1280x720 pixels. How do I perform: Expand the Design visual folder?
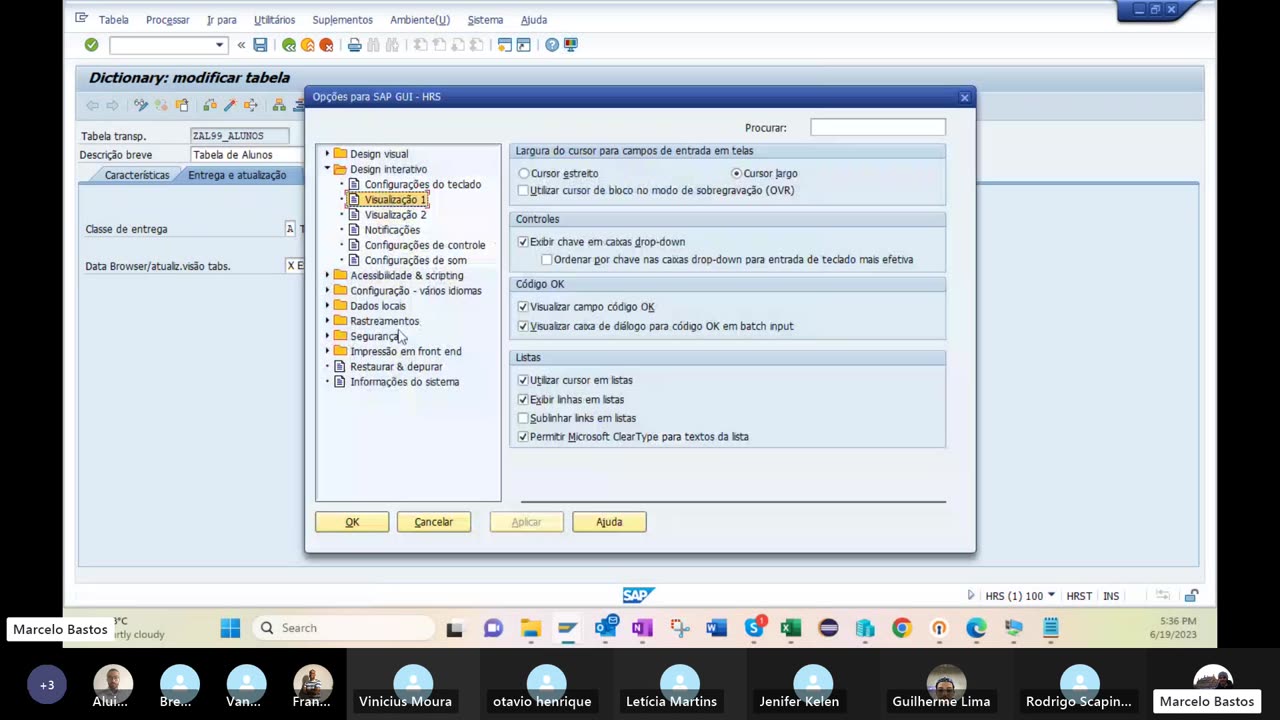pyautogui.click(x=327, y=154)
